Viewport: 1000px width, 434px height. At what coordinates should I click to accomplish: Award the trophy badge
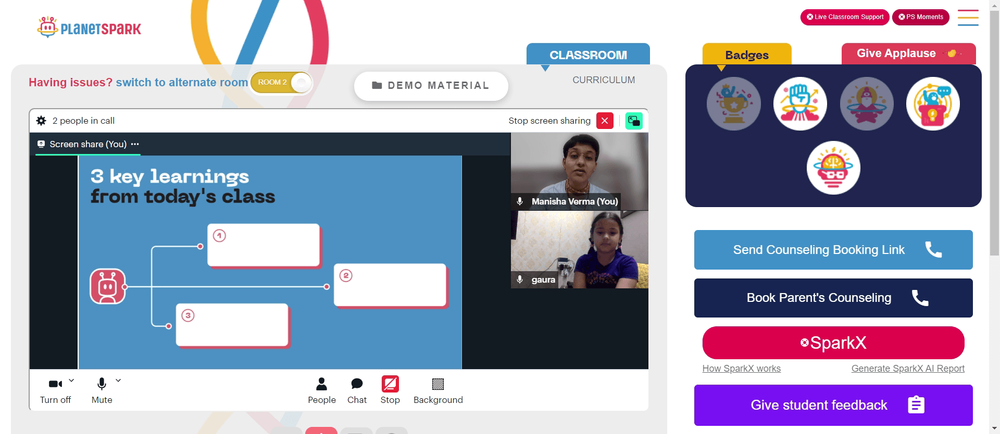click(x=733, y=104)
